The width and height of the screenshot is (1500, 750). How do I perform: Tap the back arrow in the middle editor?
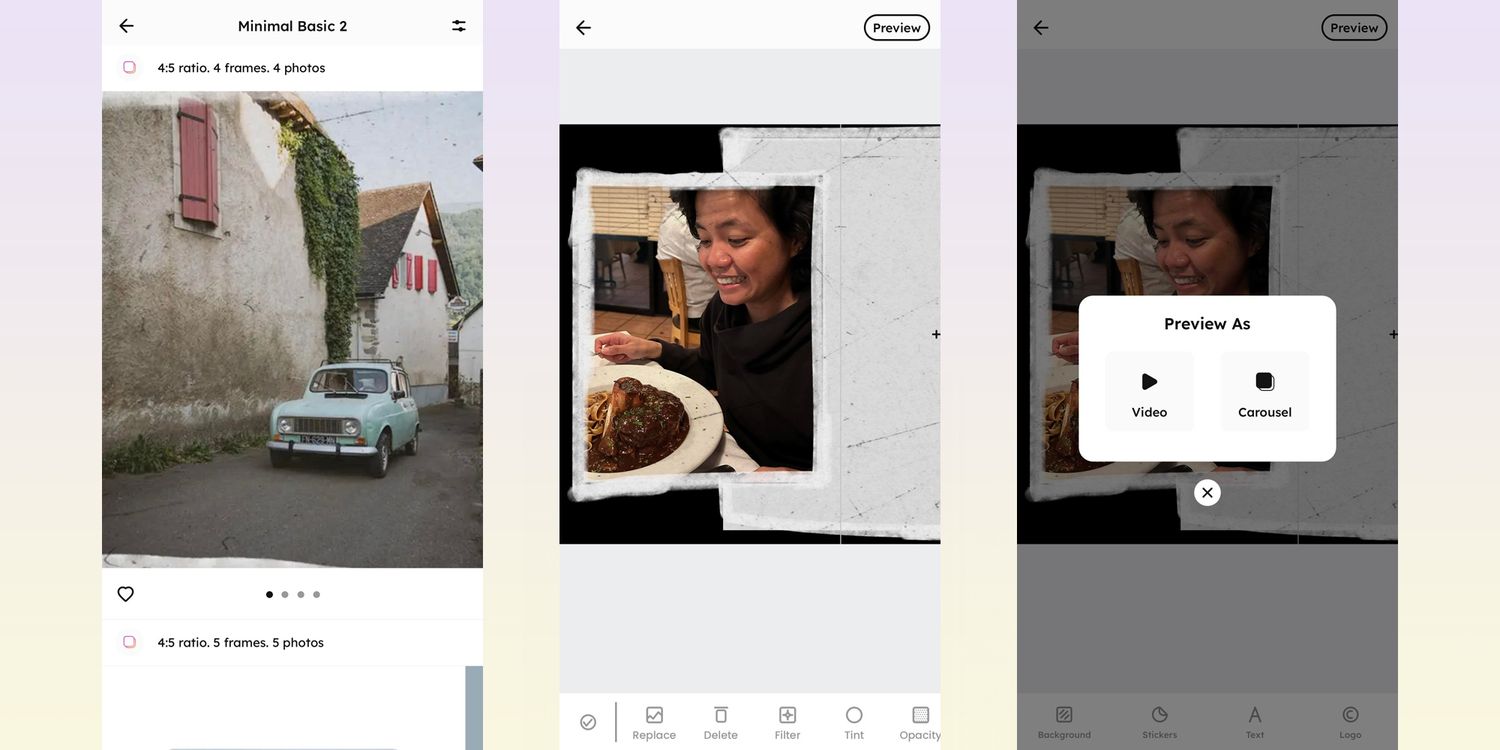(x=584, y=28)
